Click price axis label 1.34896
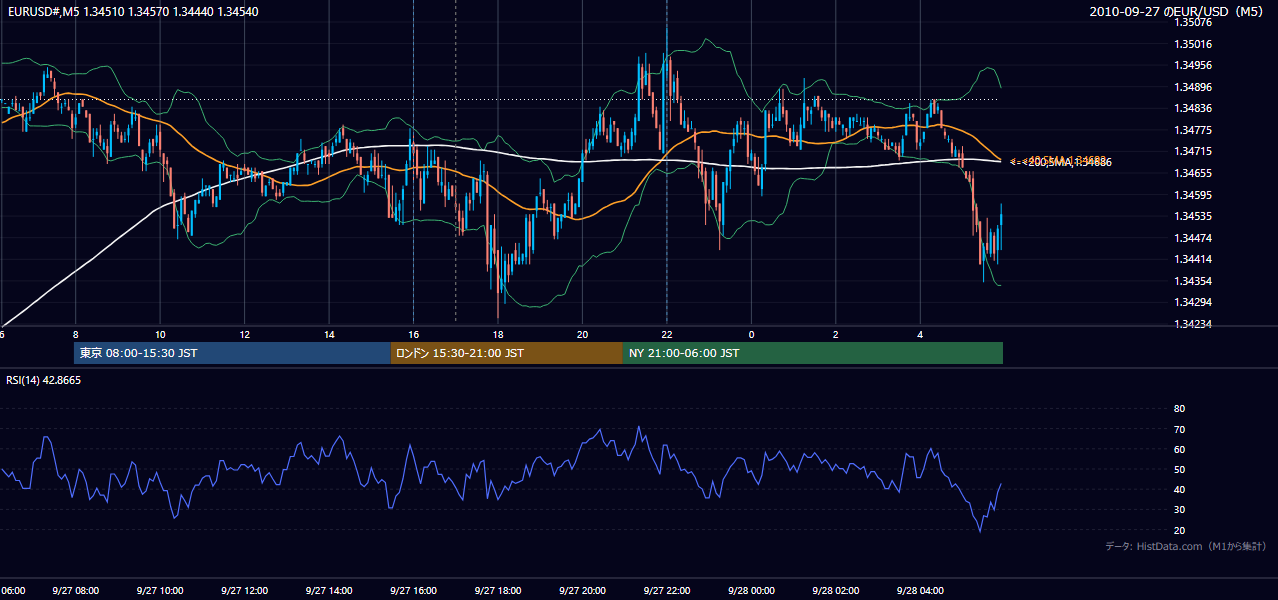The width and height of the screenshot is (1278, 600). pos(1193,87)
